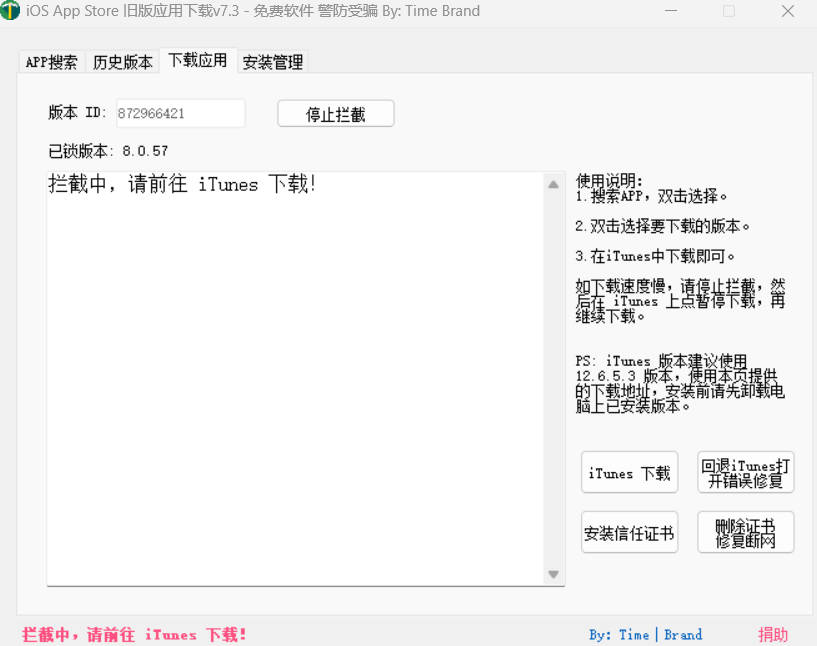Click 回退iTunes打开错误修复 button
The image size is (817, 646).
(745, 473)
